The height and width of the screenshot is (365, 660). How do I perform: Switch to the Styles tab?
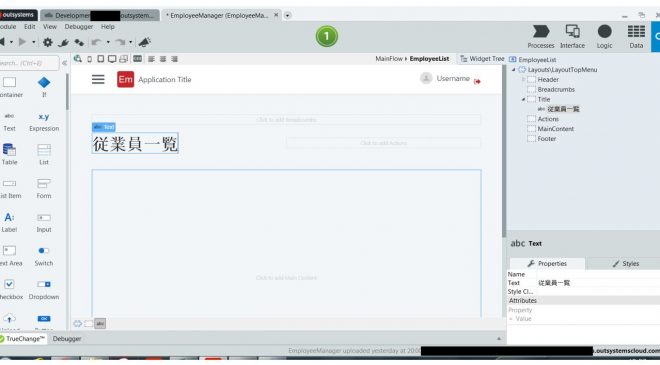[625, 264]
